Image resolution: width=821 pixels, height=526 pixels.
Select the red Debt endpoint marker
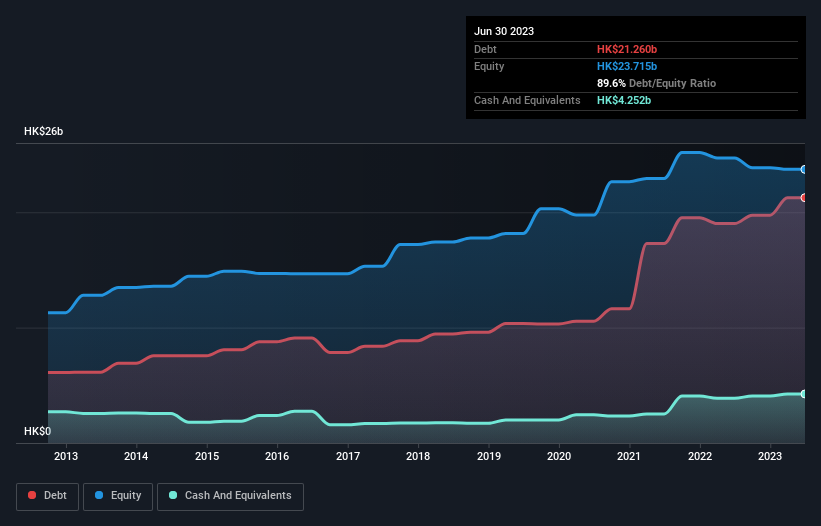coord(804,198)
